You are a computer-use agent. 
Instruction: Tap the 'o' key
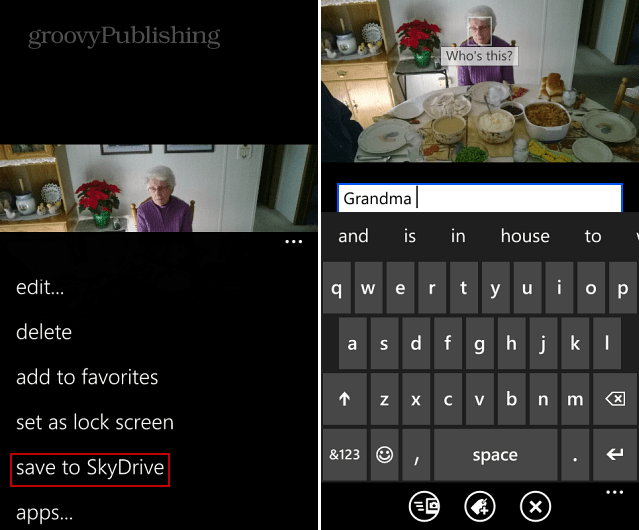pos(591,288)
